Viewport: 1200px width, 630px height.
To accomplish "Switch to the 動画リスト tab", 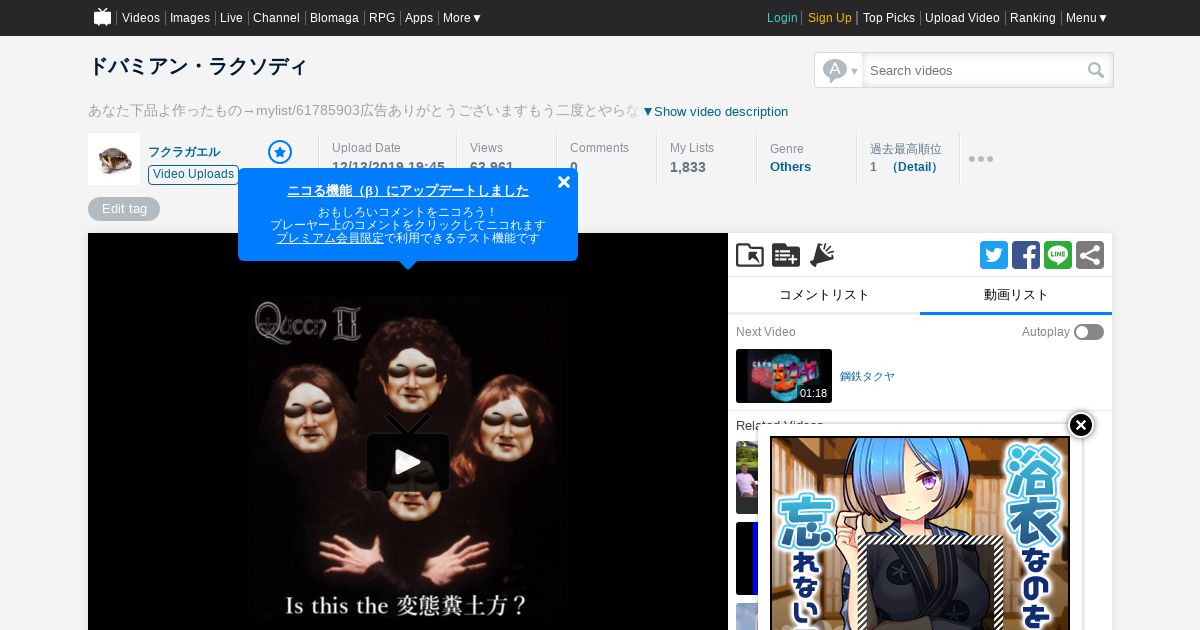I will click(x=1016, y=295).
